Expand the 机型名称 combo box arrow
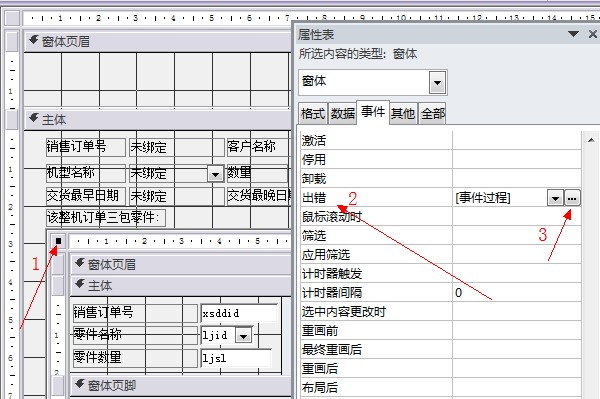Image resolution: width=600 pixels, height=399 pixels. [x=215, y=174]
